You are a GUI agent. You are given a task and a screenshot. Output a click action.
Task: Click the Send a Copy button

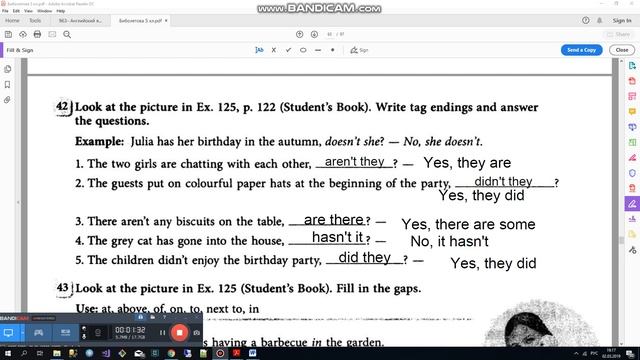tap(581, 50)
